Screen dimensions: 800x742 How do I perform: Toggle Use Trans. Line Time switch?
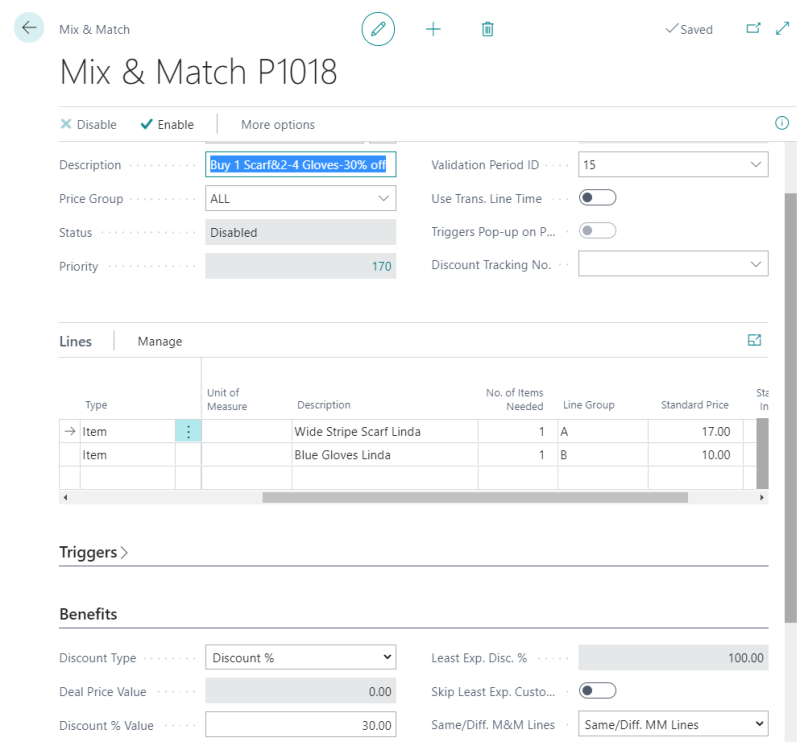(597, 198)
